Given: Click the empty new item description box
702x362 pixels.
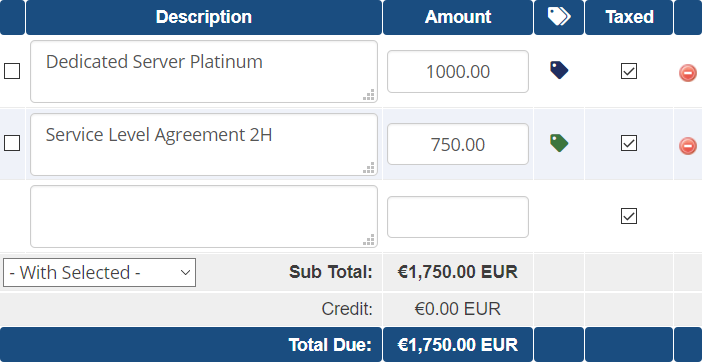Looking at the screenshot, I should [204, 217].
